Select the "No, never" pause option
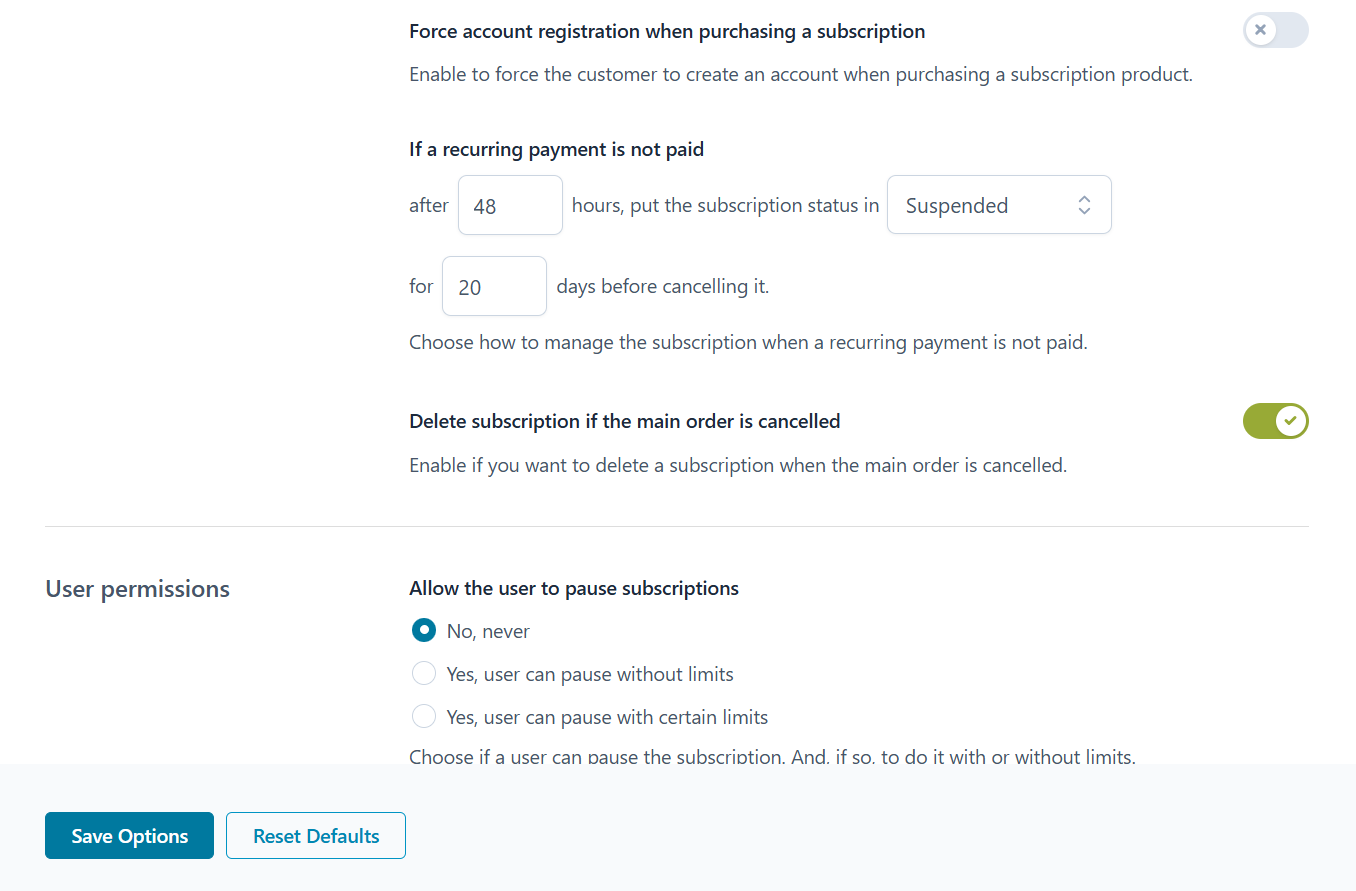 pos(424,631)
